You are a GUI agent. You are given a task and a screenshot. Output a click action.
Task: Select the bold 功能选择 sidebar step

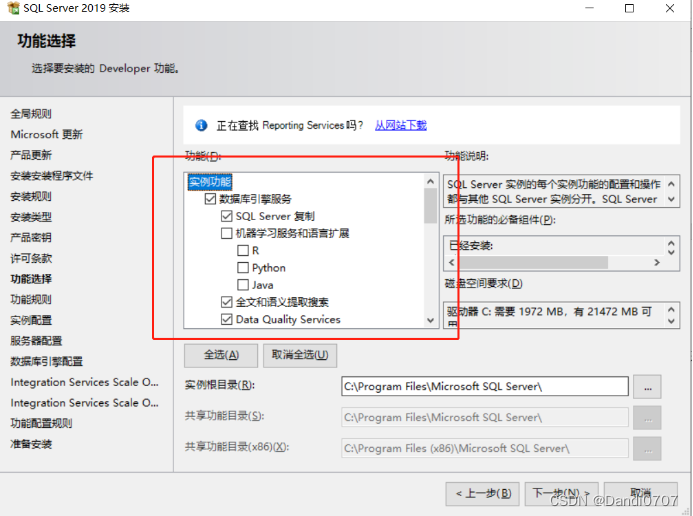31,279
